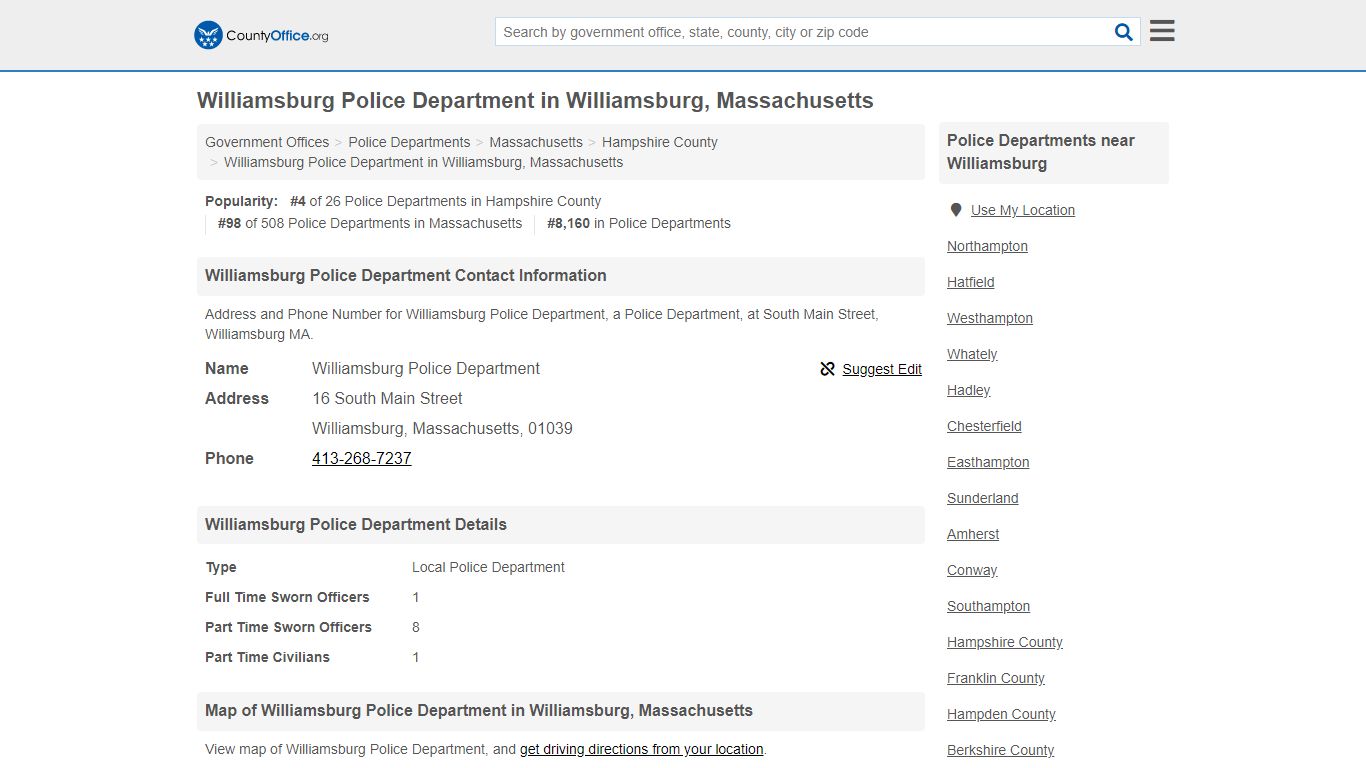Open Chesterfield link in sidebar
The height and width of the screenshot is (768, 1366).
[x=984, y=426]
